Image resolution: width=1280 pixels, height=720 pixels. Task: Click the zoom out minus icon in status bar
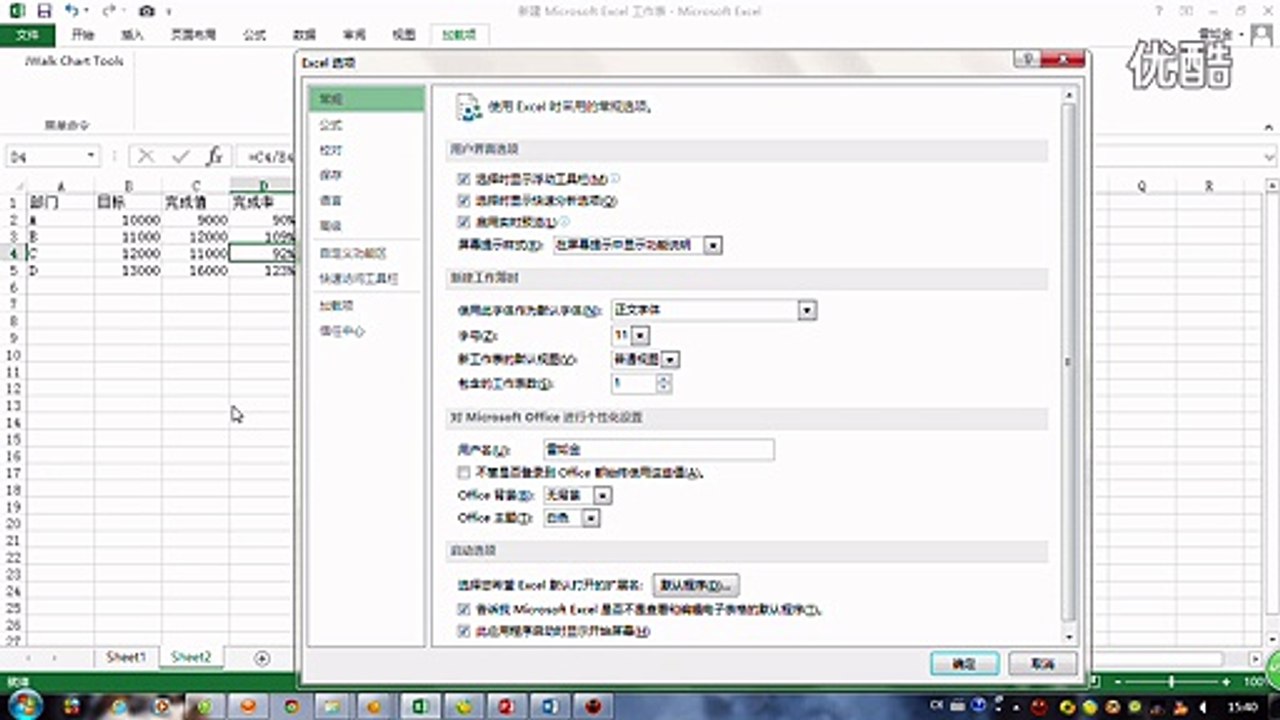[x=1117, y=681]
